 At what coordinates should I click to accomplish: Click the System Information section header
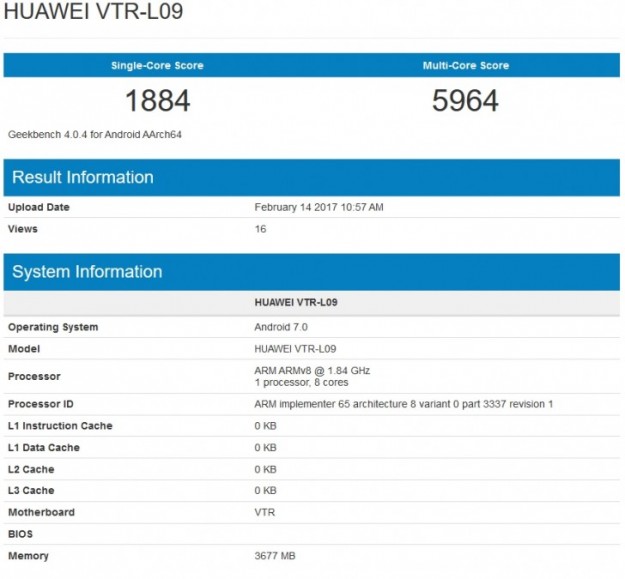[x=87, y=272]
